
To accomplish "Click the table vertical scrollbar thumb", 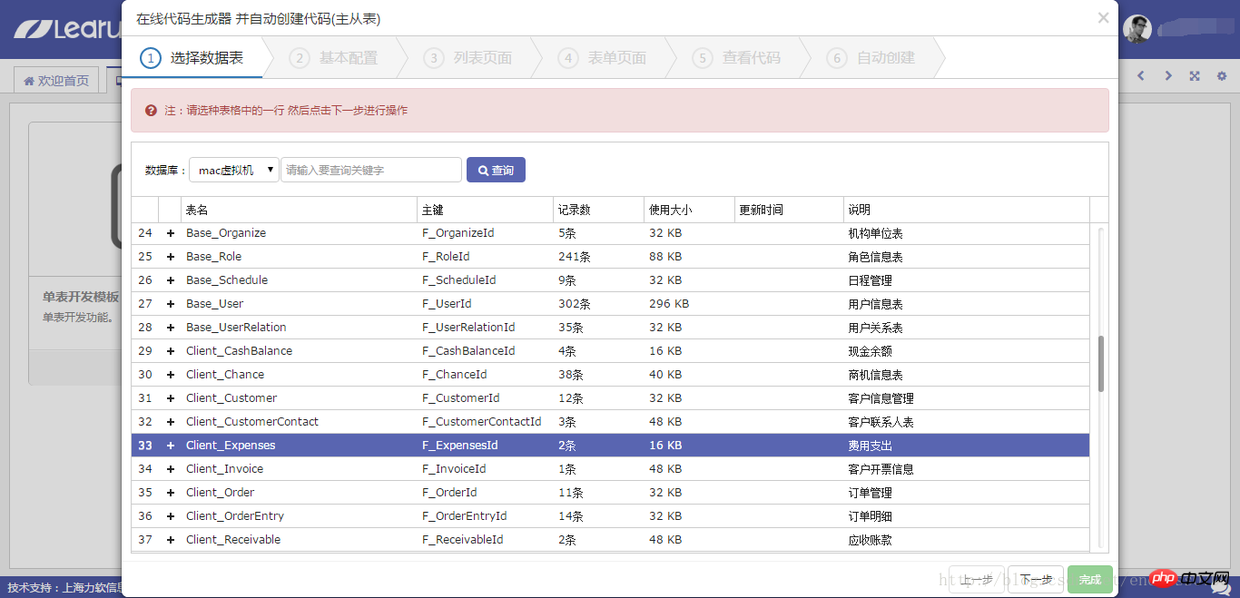I will click(x=1101, y=364).
